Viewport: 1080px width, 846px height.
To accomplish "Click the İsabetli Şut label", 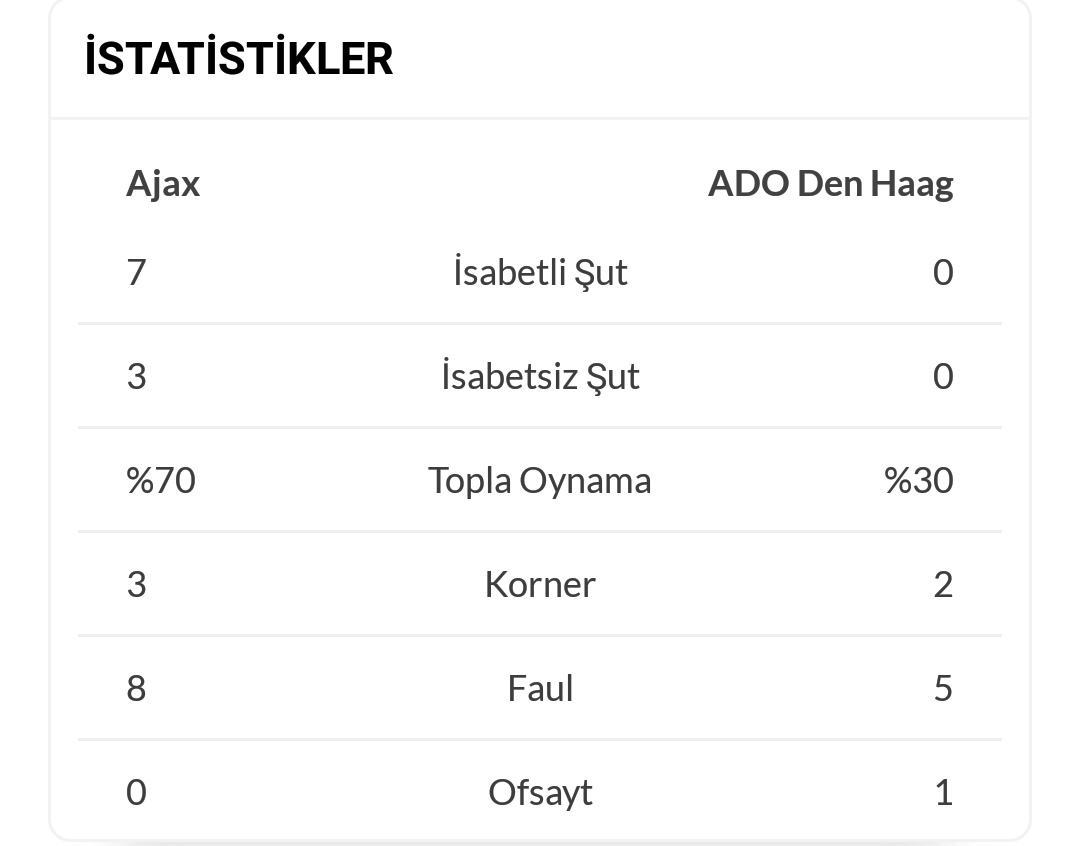I will pos(540,272).
